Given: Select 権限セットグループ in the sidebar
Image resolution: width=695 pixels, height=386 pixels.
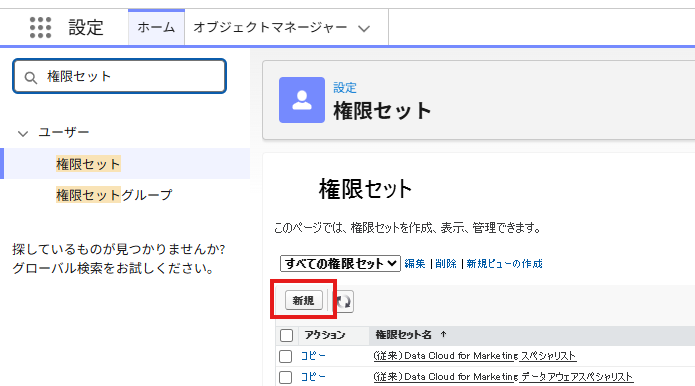Looking at the screenshot, I should point(114,195).
